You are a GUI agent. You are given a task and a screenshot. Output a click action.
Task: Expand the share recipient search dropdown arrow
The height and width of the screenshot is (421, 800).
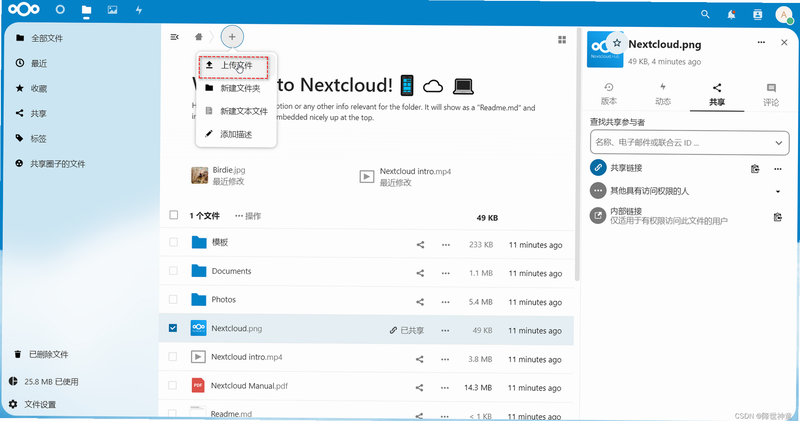click(x=779, y=143)
